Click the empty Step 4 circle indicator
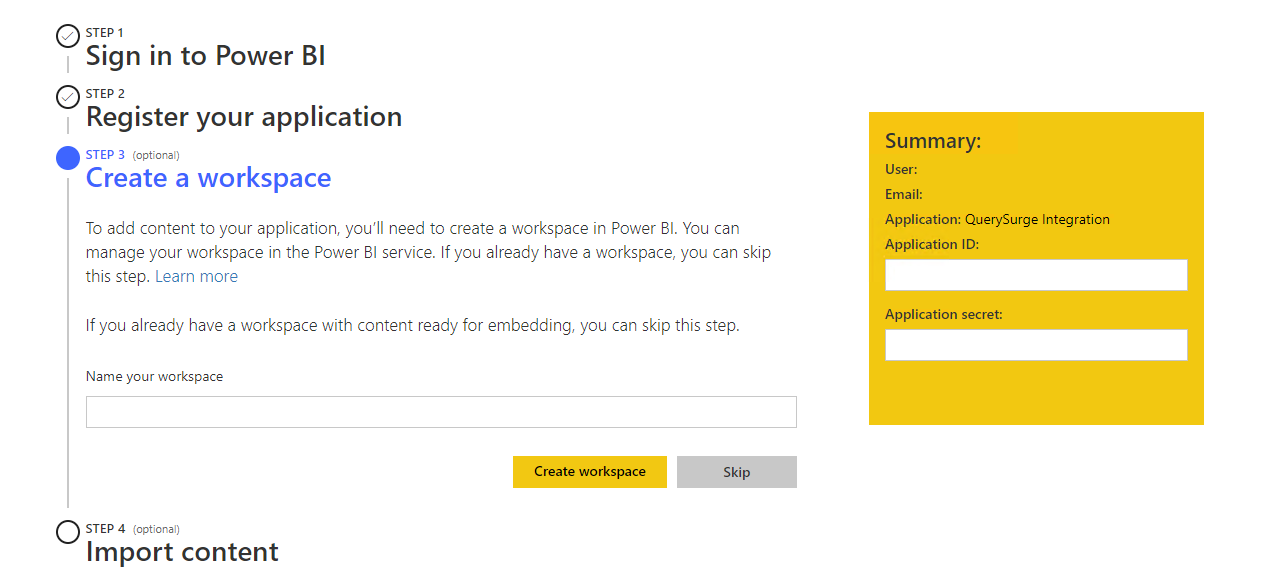This screenshot has height=577, width=1262. click(x=68, y=532)
